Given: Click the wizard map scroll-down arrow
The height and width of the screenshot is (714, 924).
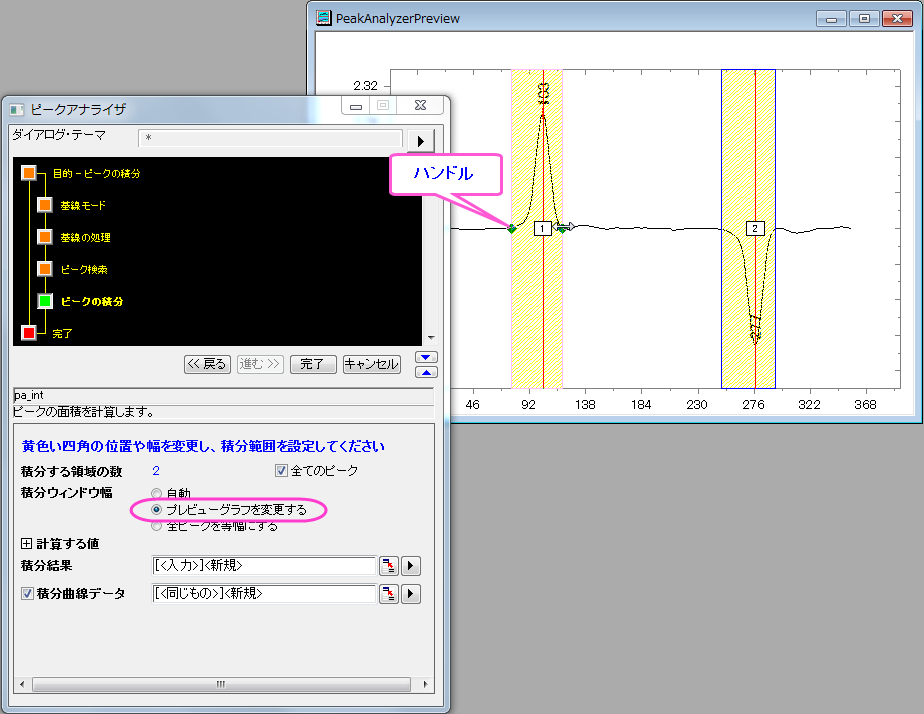Looking at the screenshot, I should coord(431,338).
